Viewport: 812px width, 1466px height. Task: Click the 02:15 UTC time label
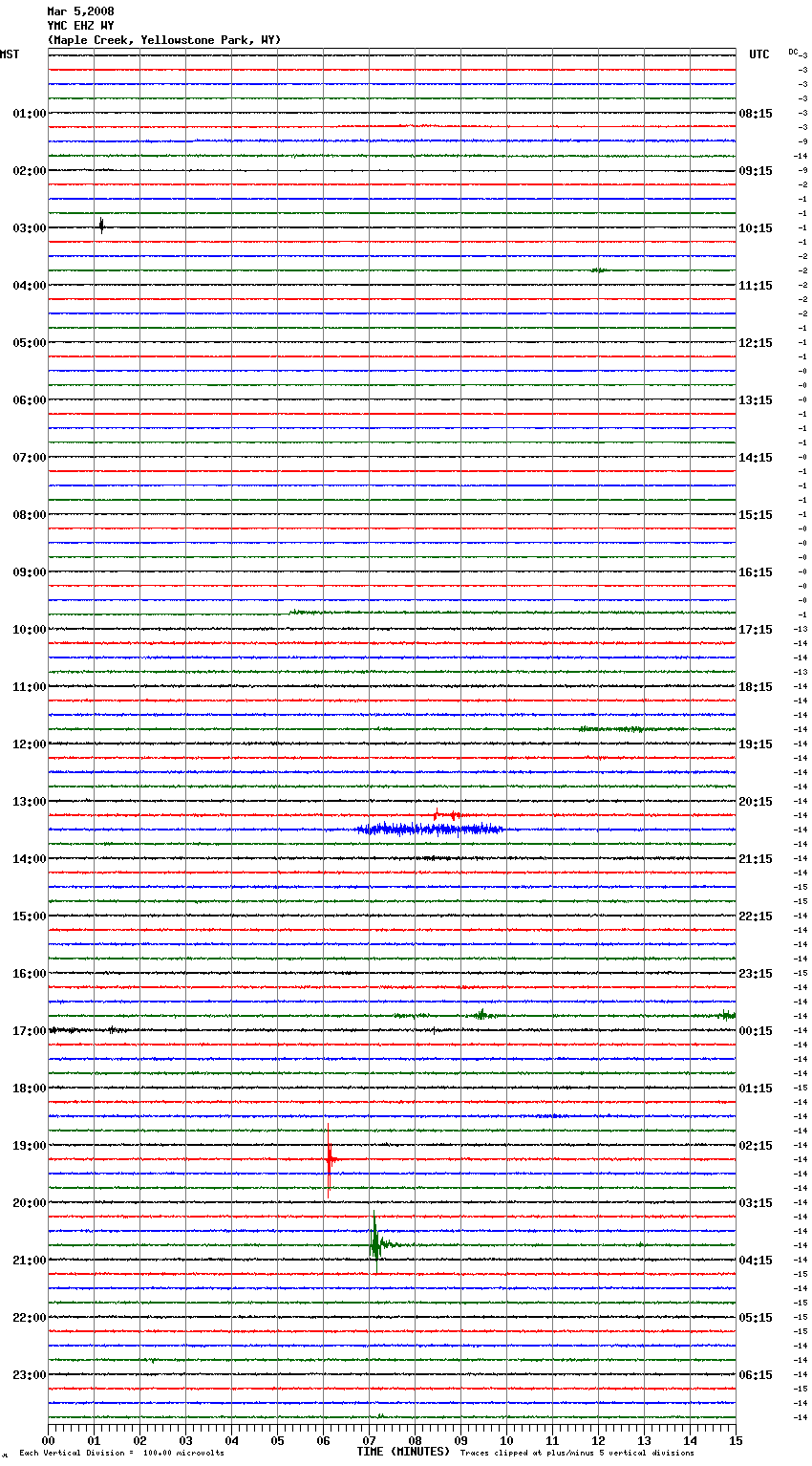[756, 1146]
